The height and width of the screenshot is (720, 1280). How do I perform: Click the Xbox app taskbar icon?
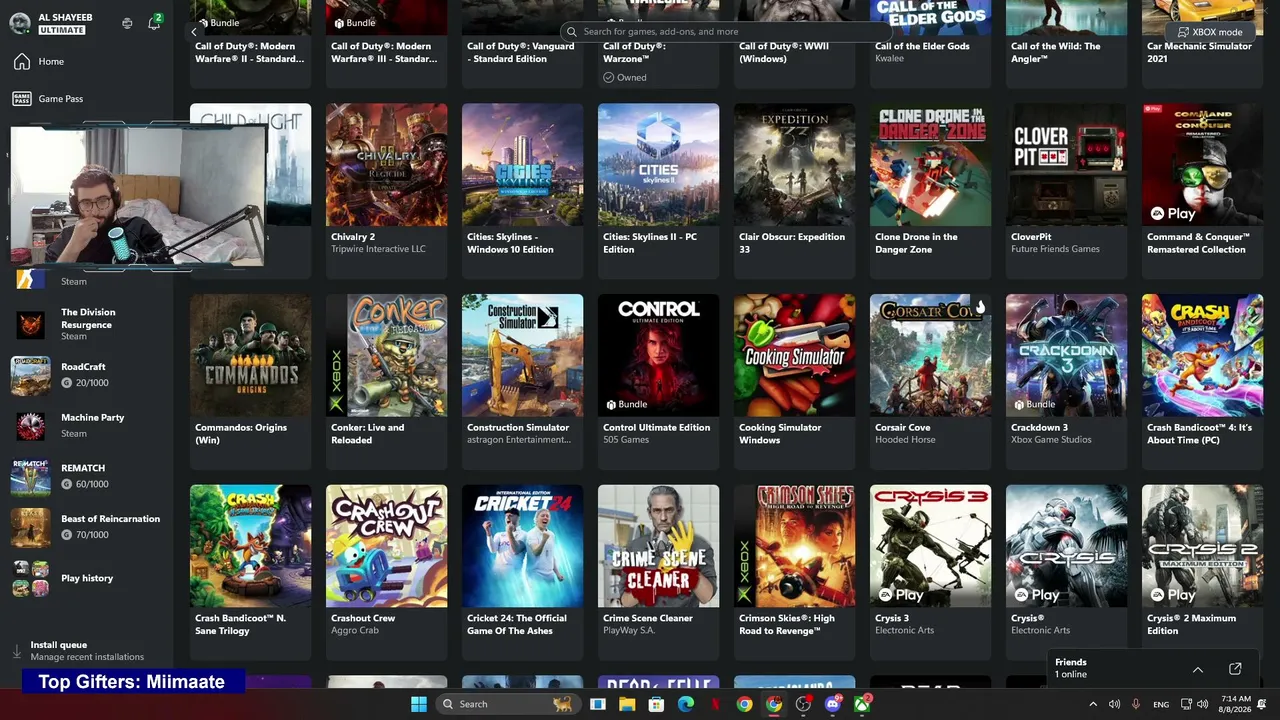862,704
